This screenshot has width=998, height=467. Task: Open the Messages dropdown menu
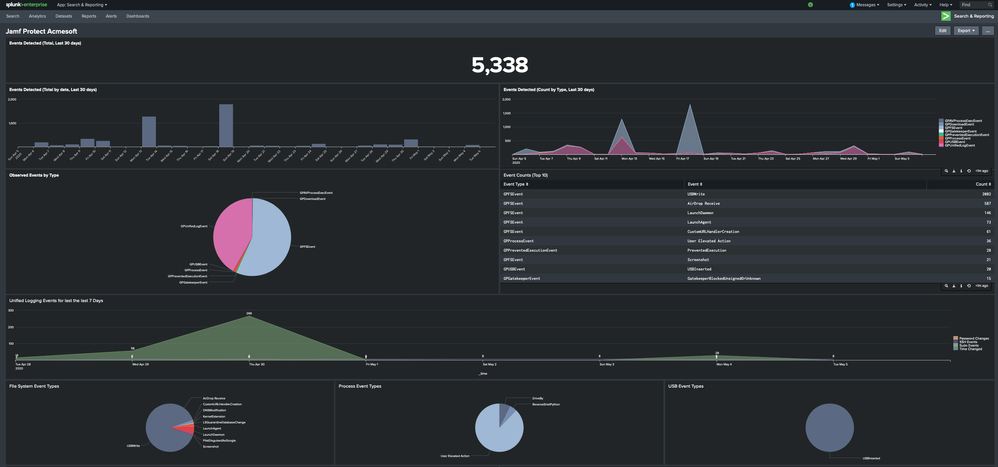click(x=868, y=4)
